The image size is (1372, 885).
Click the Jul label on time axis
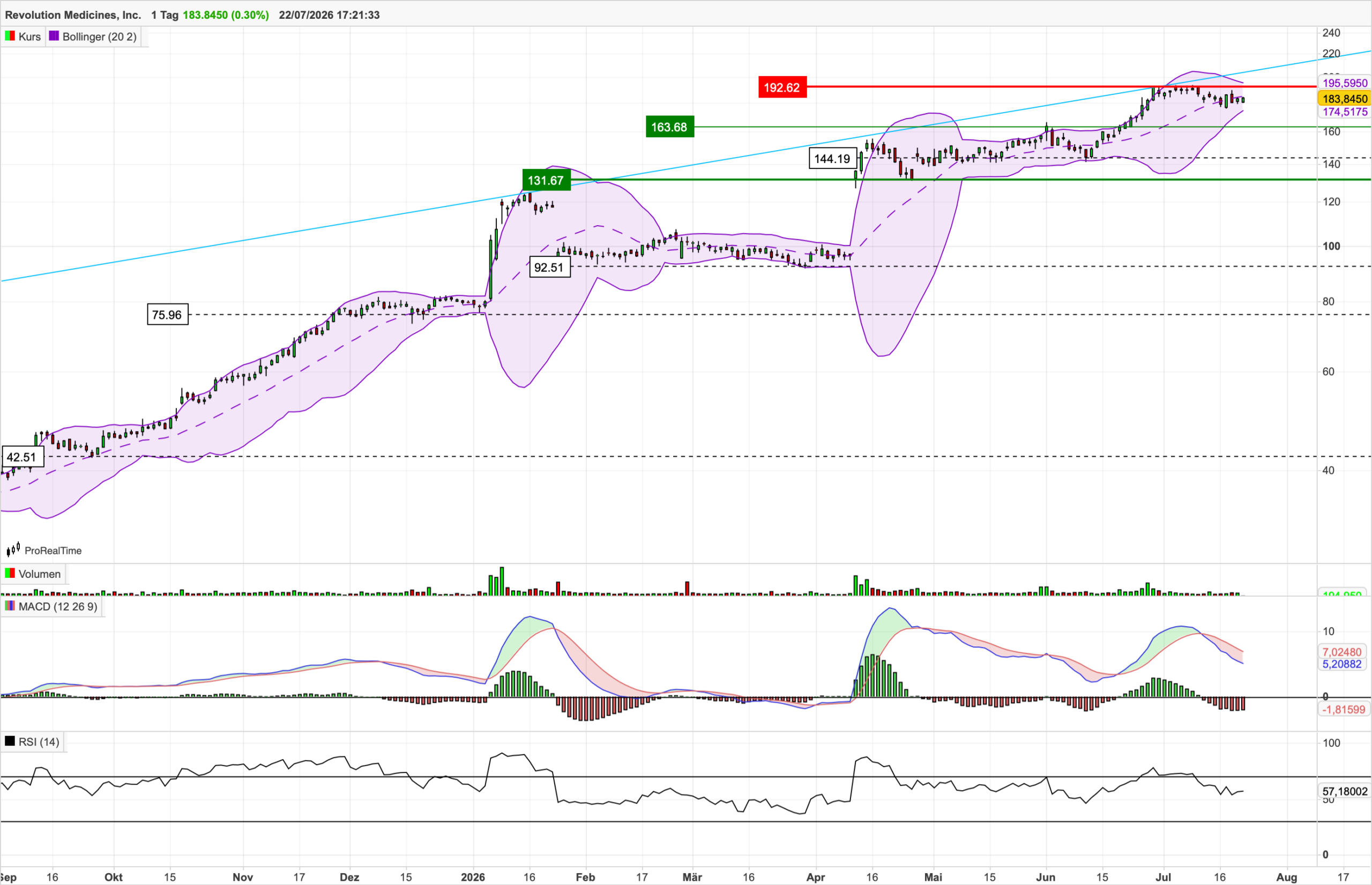(x=1164, y=877)
